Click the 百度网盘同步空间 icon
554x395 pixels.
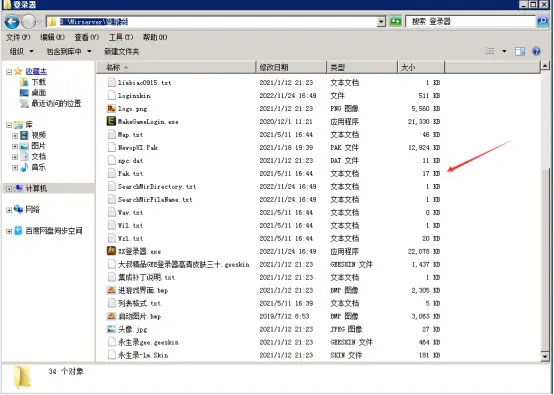(x=18, y=231)
